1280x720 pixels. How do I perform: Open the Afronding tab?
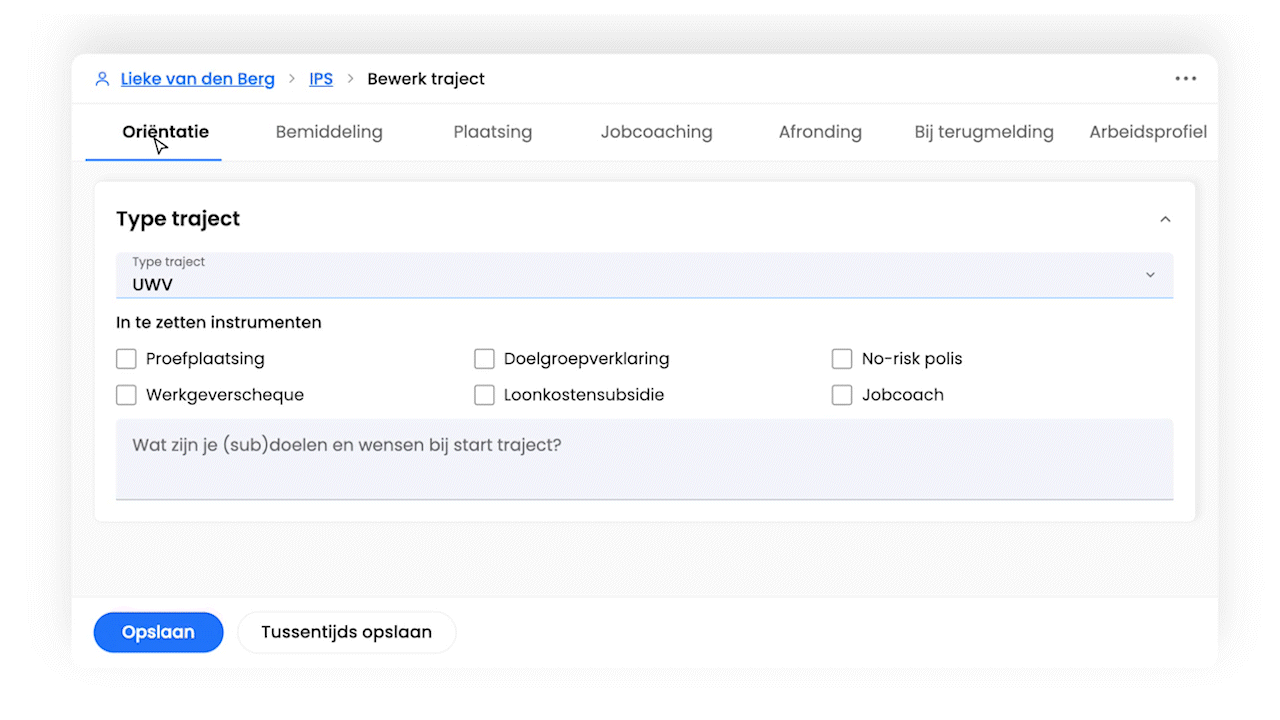point(820,132)
